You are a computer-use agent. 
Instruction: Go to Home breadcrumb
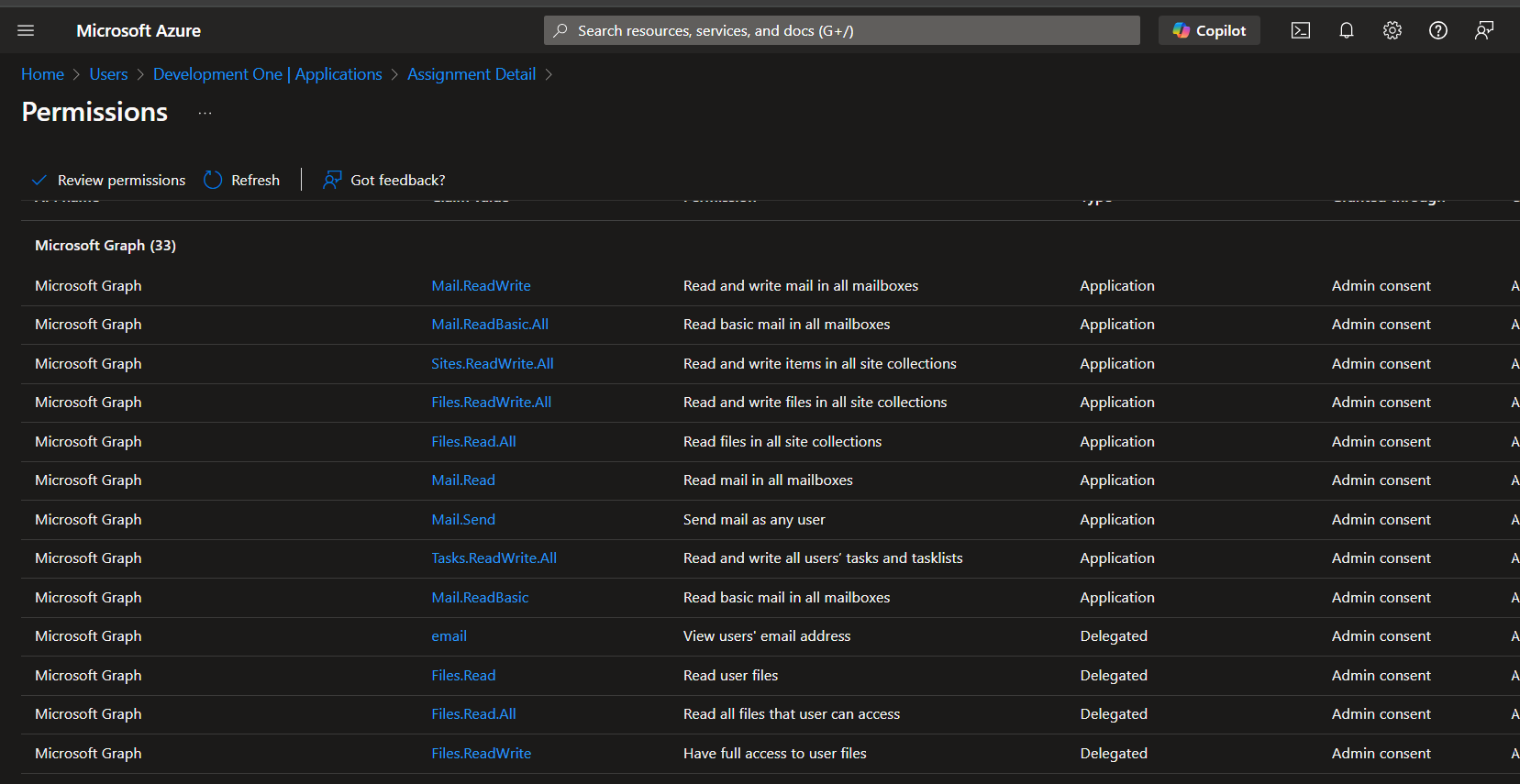(42, 74)
